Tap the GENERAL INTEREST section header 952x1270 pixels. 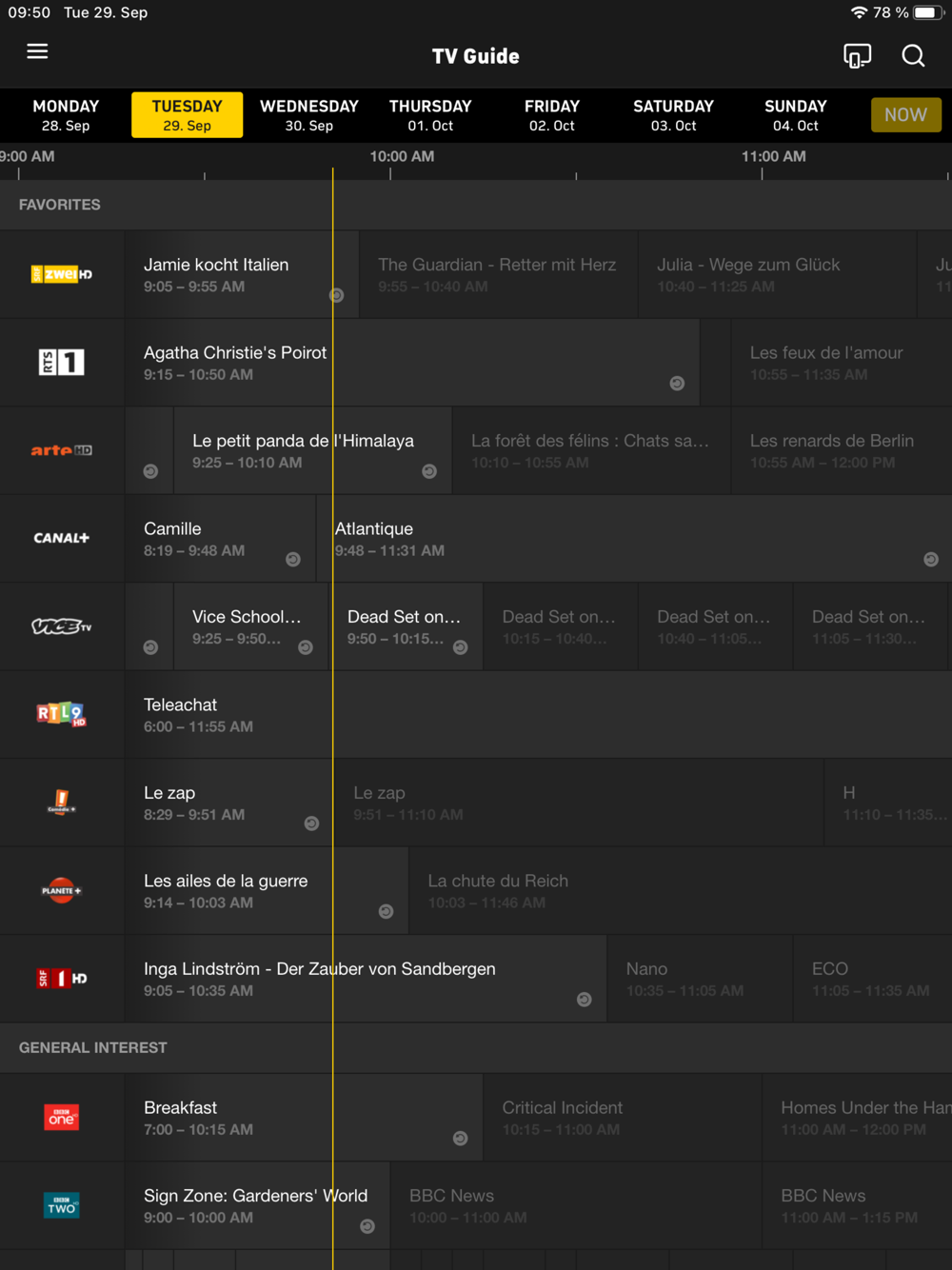click(476, 1047)
